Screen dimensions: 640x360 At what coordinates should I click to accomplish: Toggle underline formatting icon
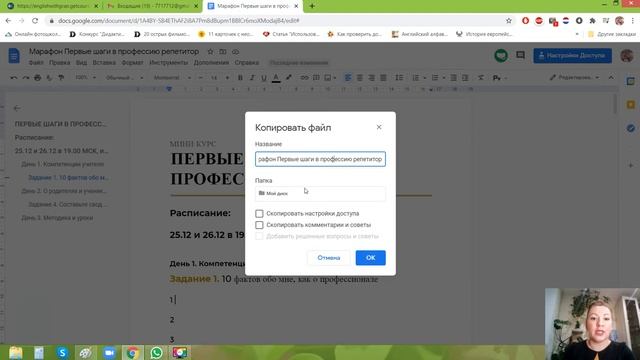point(264,78)
